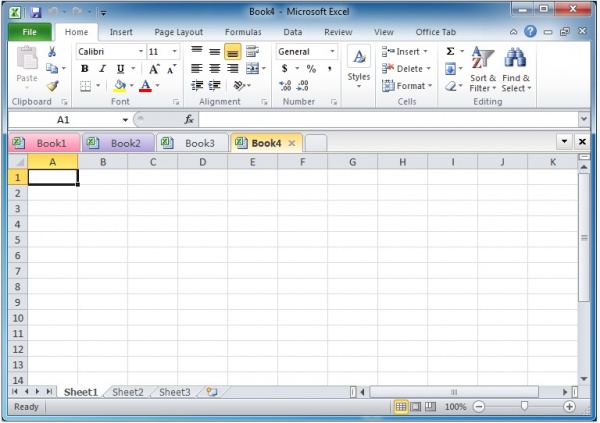Select the Format Painter brush
Image resolution: width=600 pixels, height=423 pixels.
tap(52, 86)
